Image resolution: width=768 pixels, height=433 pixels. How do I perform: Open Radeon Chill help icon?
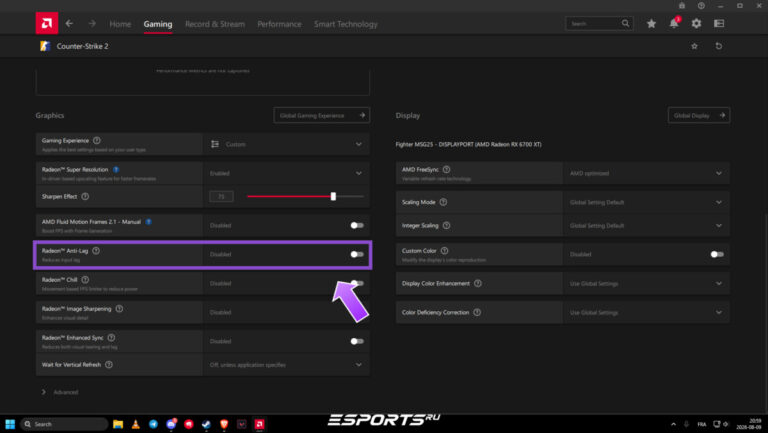coord(85,280)
